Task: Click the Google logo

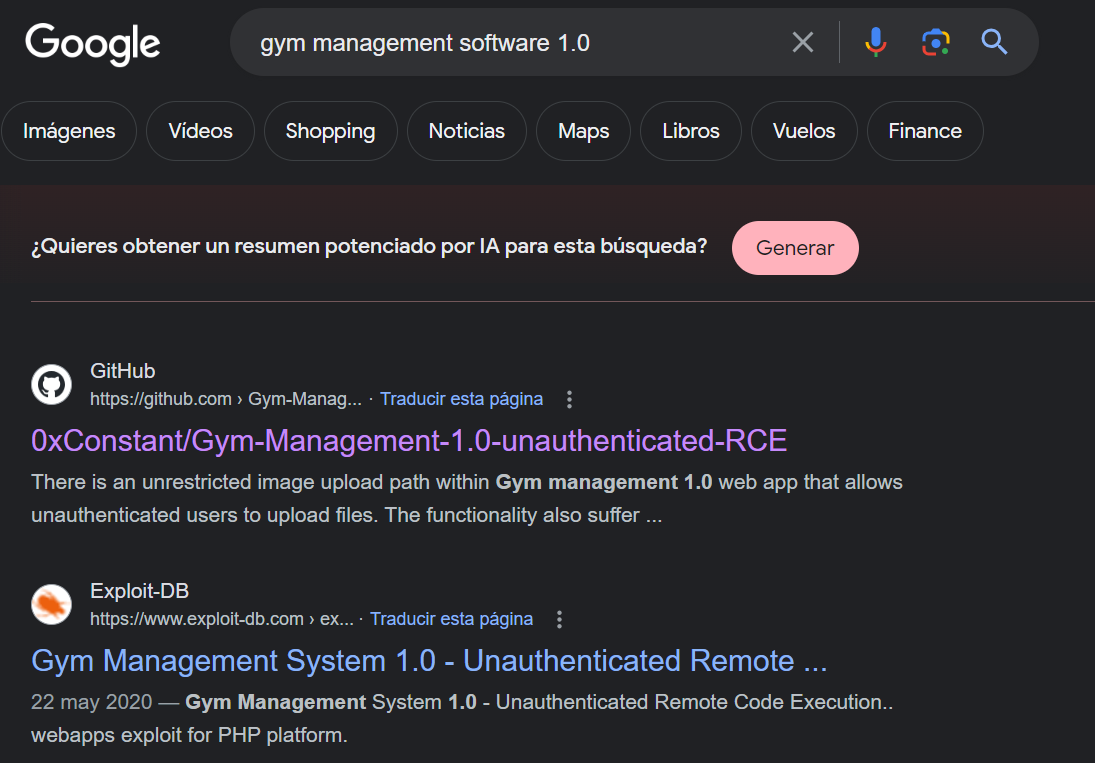Action: [92, 43]
